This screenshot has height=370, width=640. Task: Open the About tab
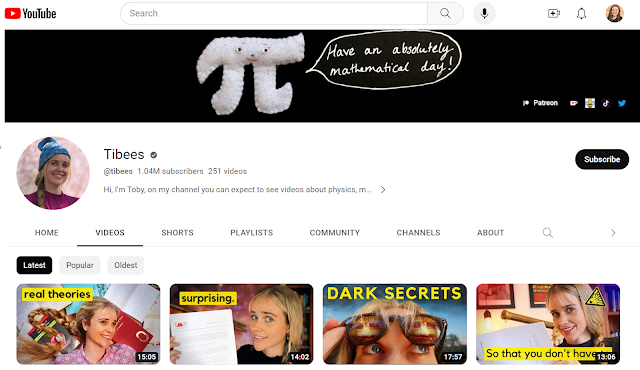point(491,233)
